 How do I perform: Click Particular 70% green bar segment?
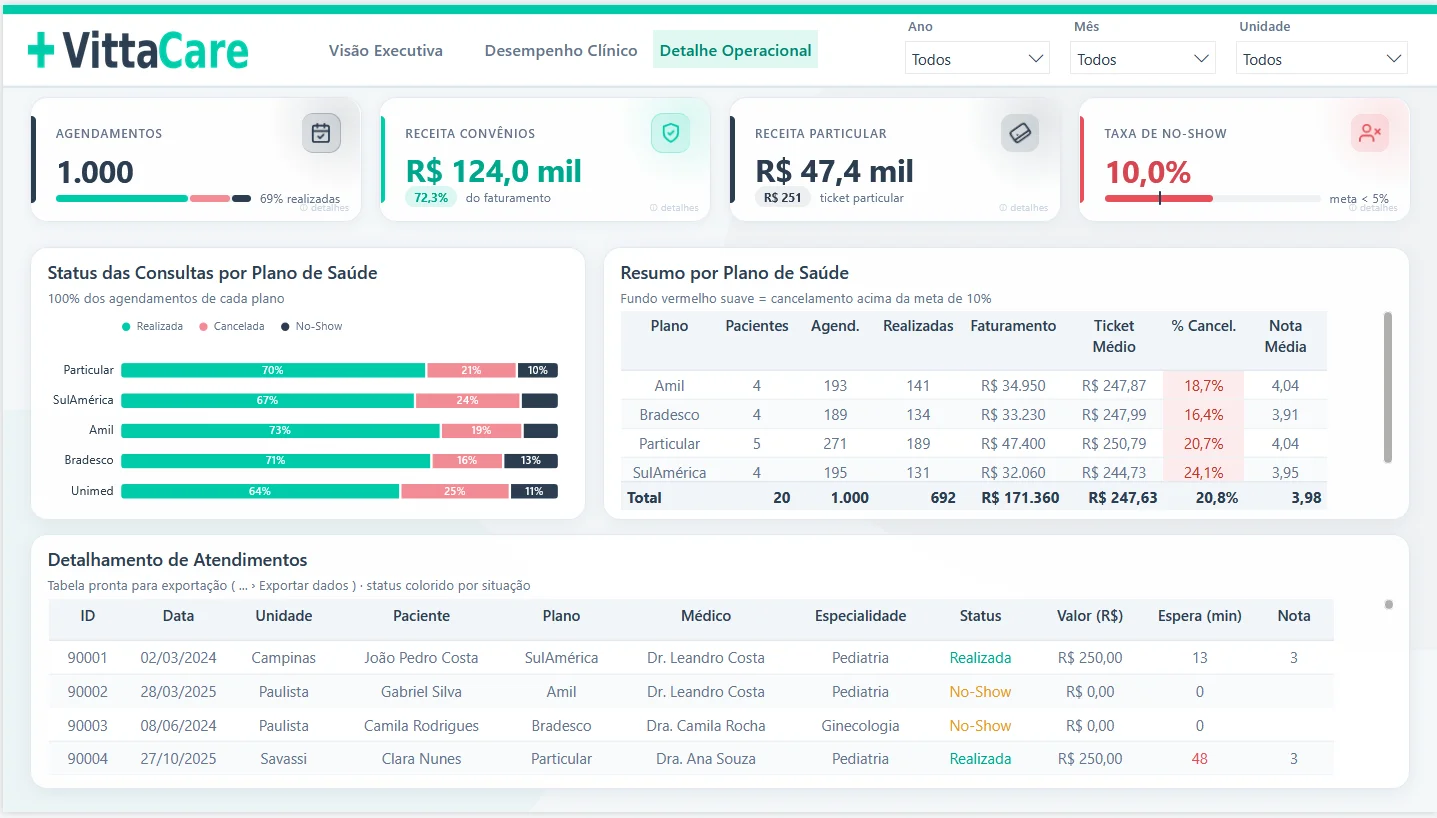273,370
